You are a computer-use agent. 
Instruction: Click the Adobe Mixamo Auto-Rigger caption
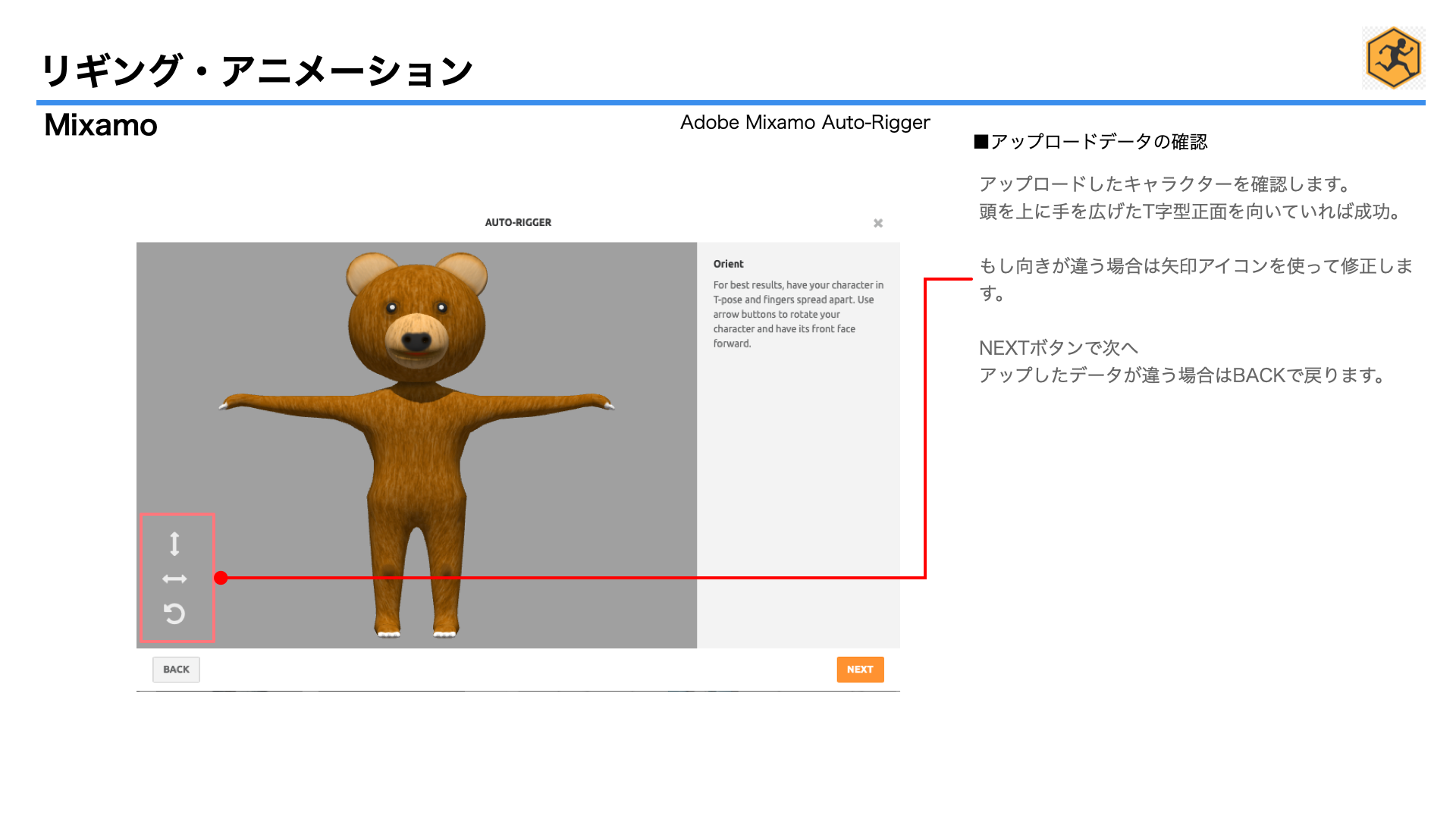point(805,123)
